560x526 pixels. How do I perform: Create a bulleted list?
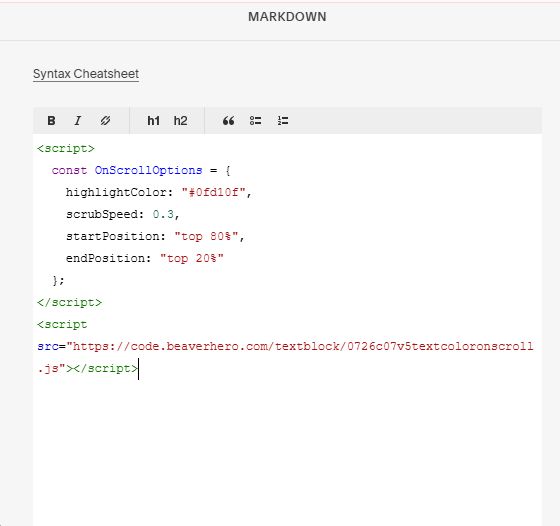pos(255,121)
